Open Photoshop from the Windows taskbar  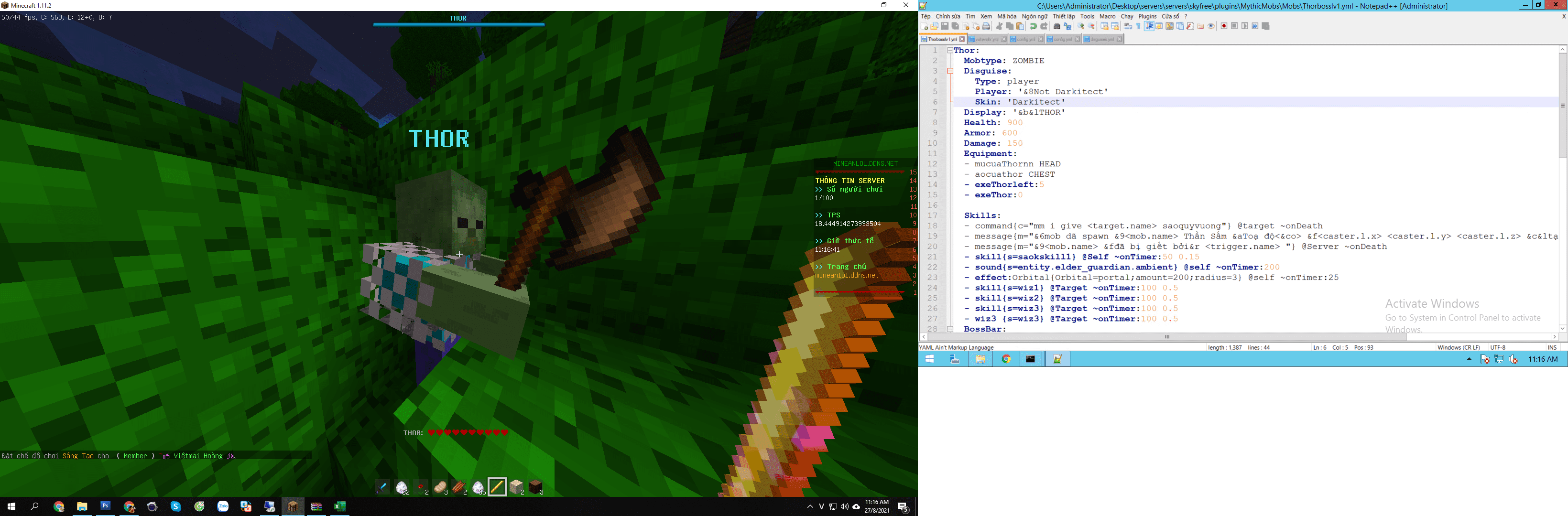105,506
